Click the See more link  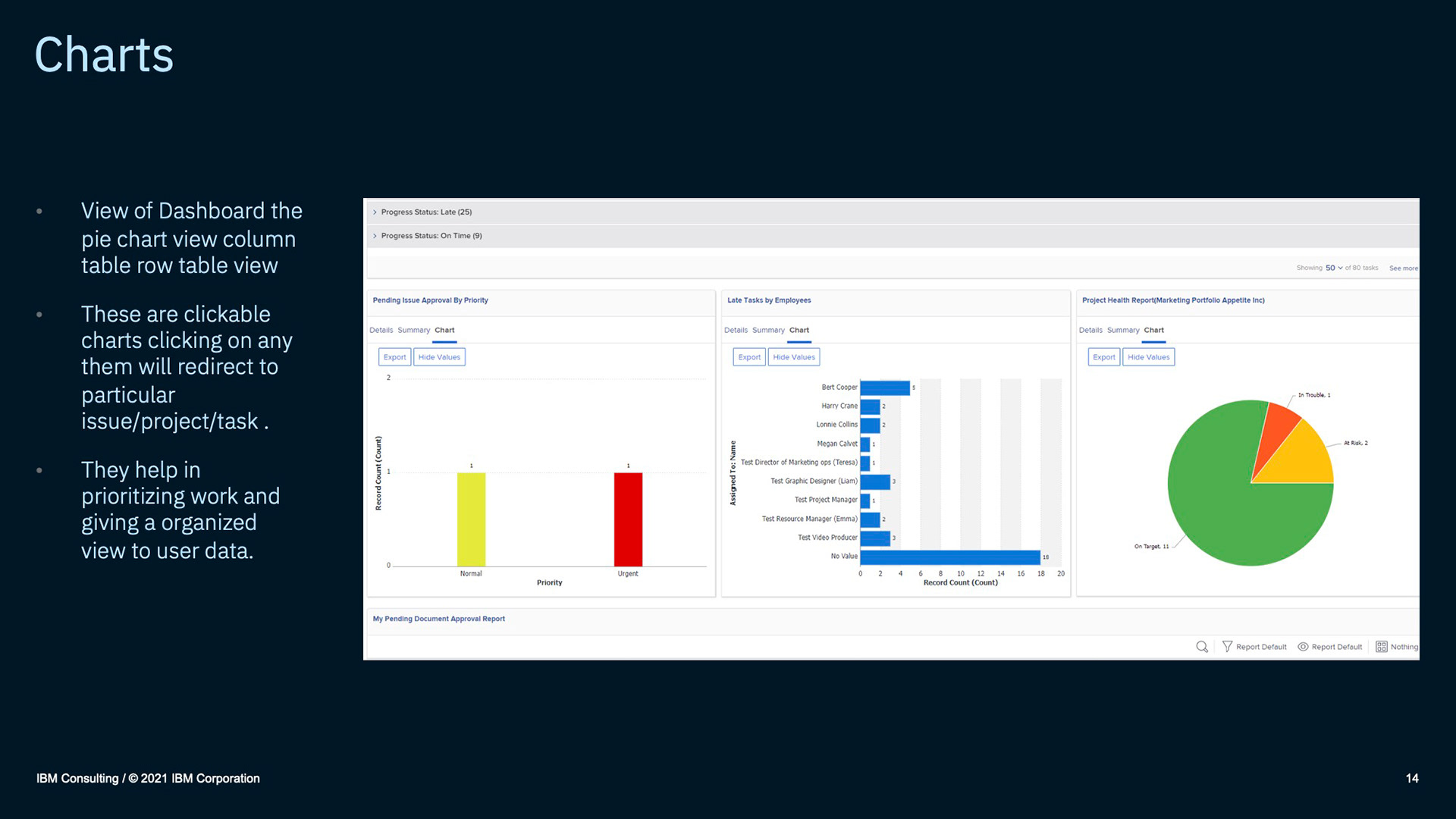tap(1403, 268)
